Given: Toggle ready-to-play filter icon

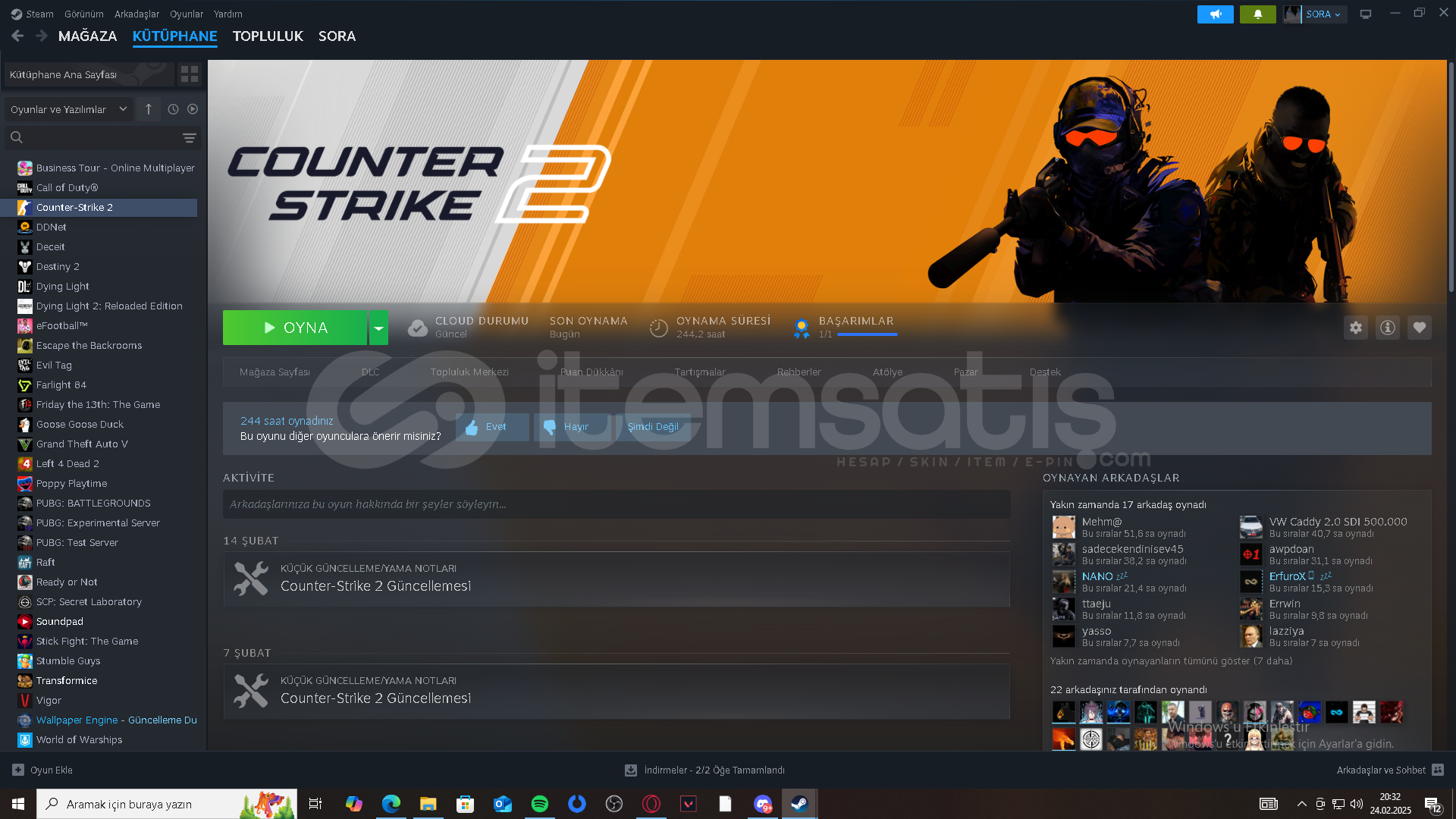Looking at the screenshot, I should pos(193,109).
